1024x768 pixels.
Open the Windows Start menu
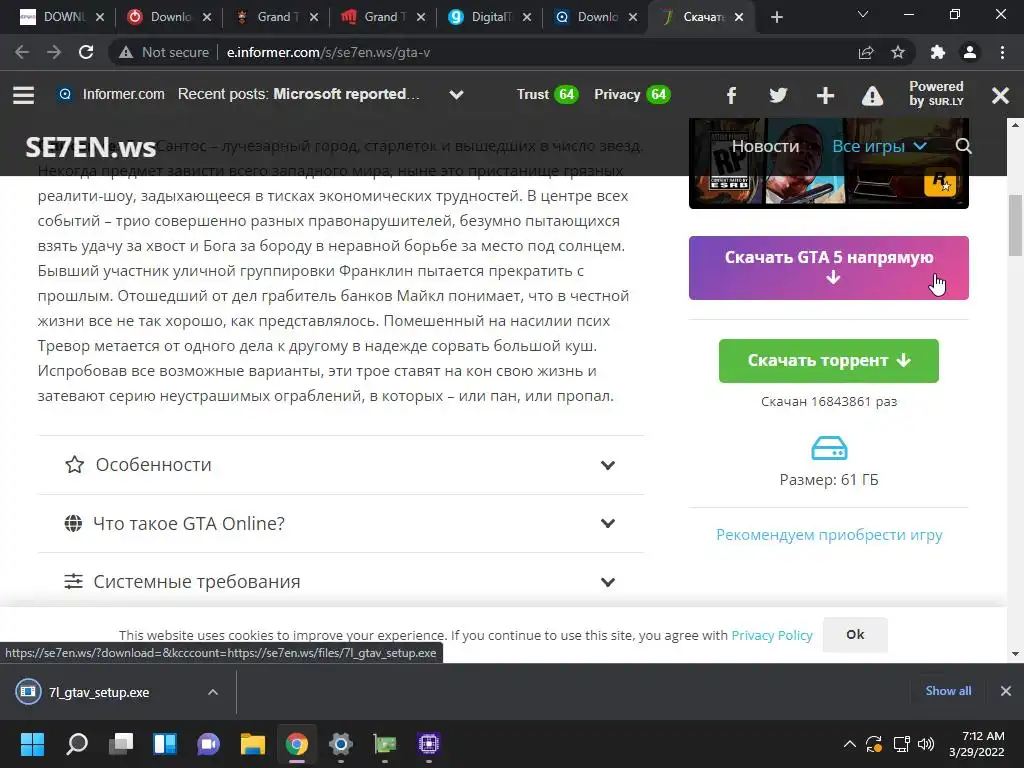(32, 744)
